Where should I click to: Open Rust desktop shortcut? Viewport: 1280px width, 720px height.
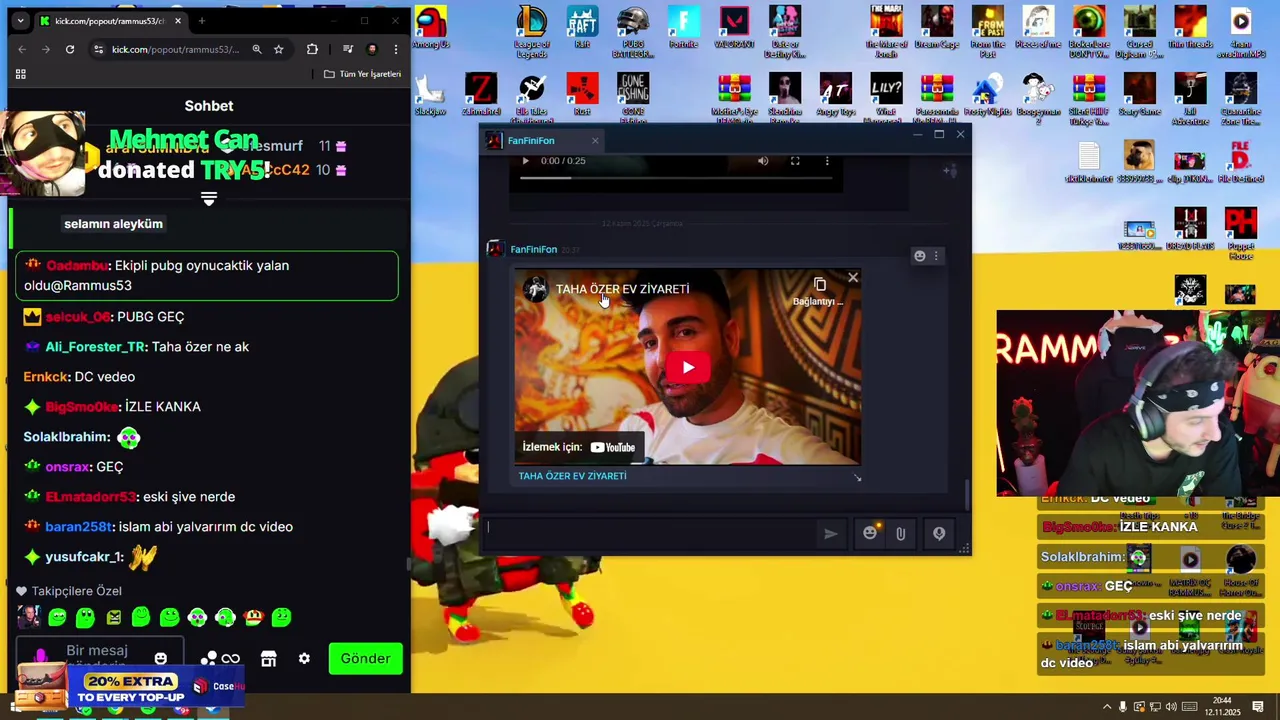click(x=582, y=95)
